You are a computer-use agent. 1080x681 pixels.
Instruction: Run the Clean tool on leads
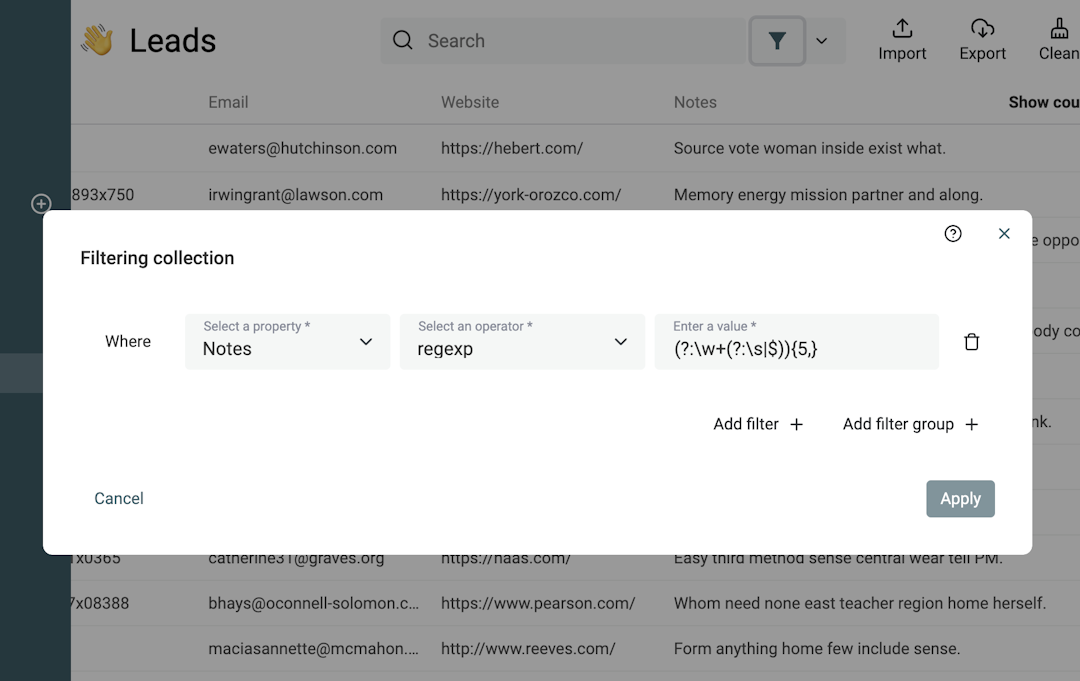click(1060, 40)
